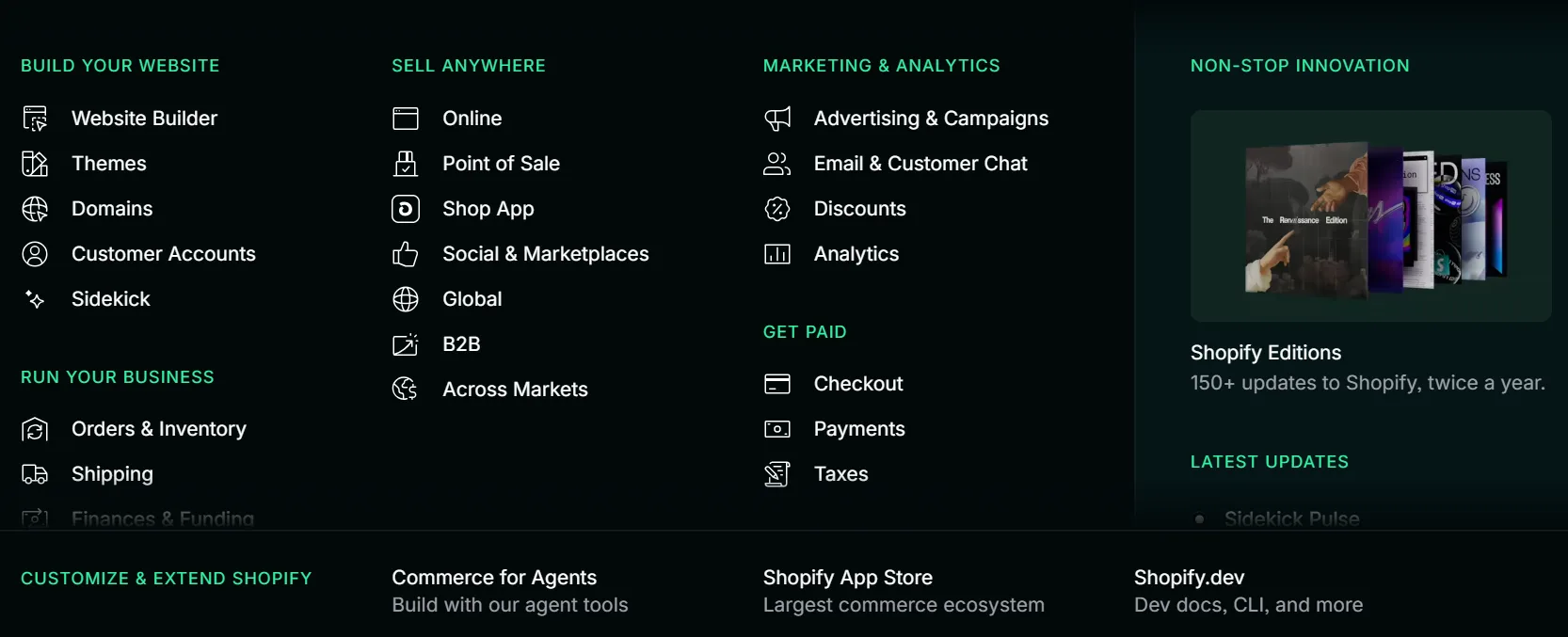Open Shopify.dev developer docs link
The image size is (1568, 637).
tap(1189, 578)
